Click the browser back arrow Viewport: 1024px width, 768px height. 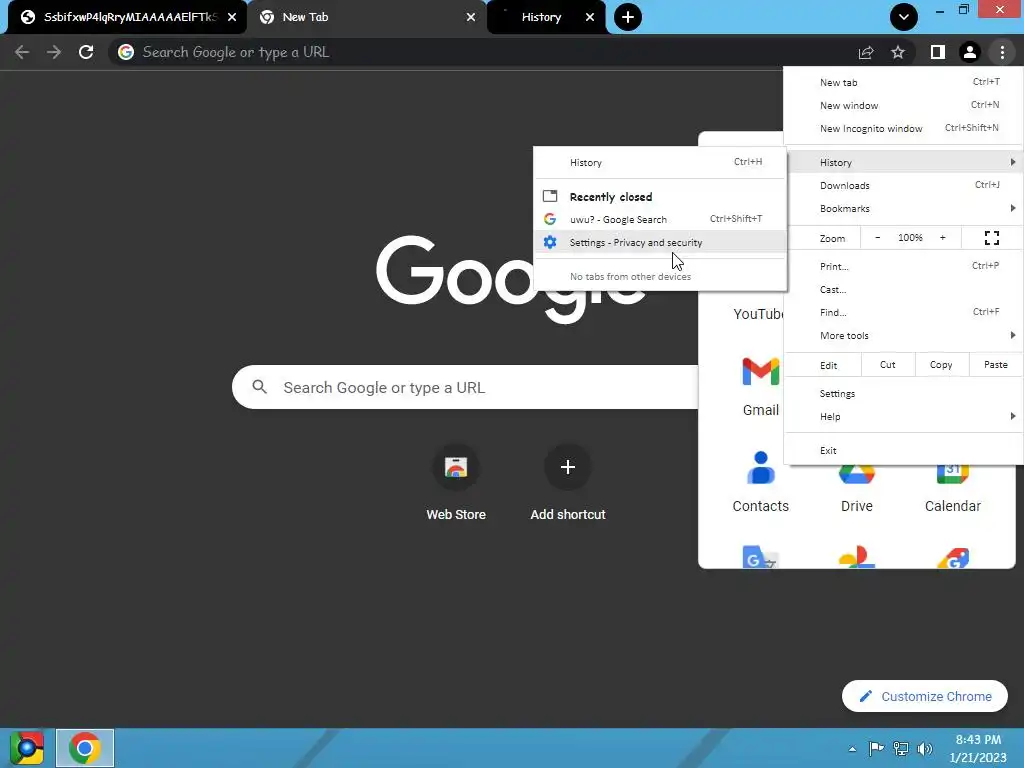pyautogui.click(x=22, y=52)
